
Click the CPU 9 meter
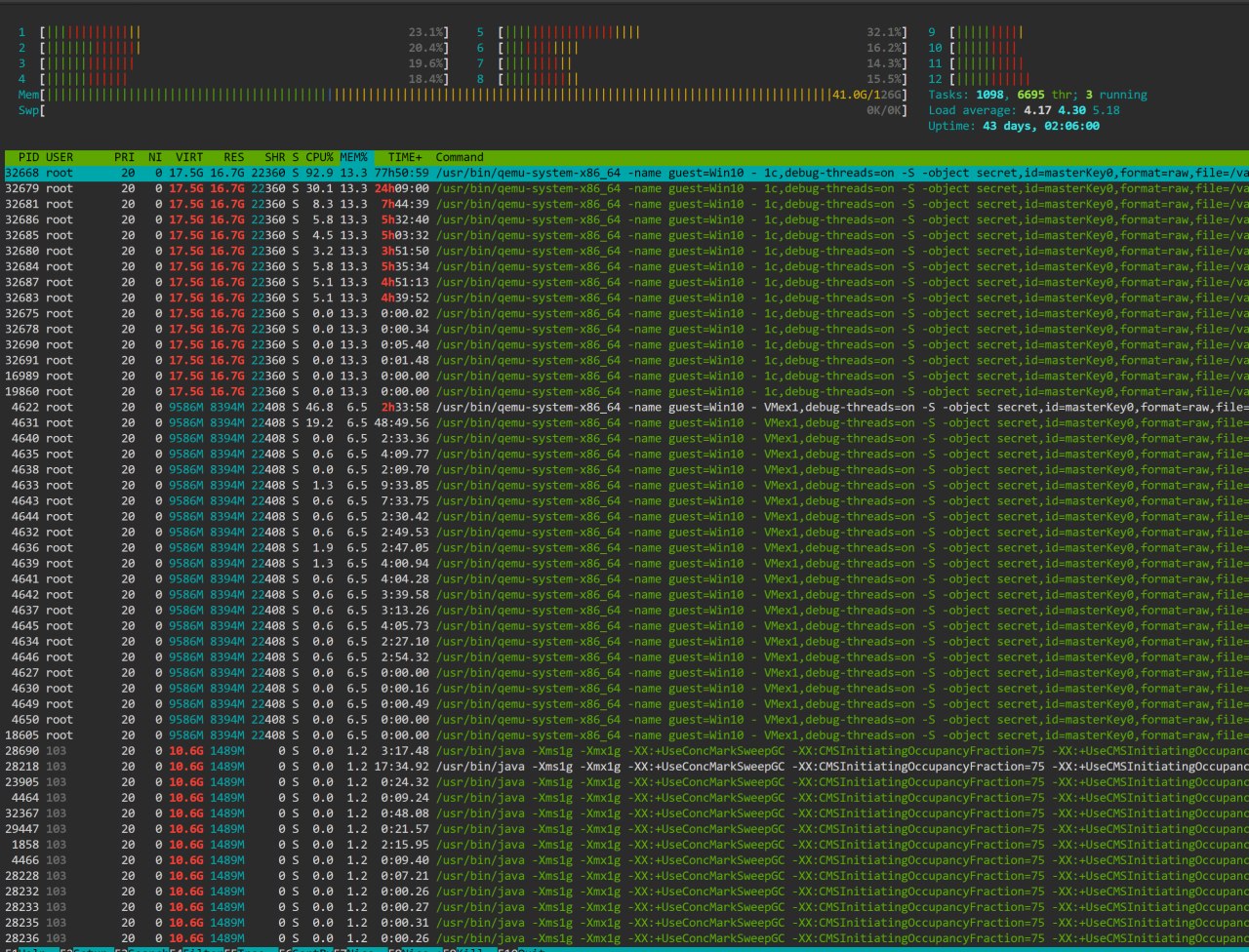[x=1088, y=32]
